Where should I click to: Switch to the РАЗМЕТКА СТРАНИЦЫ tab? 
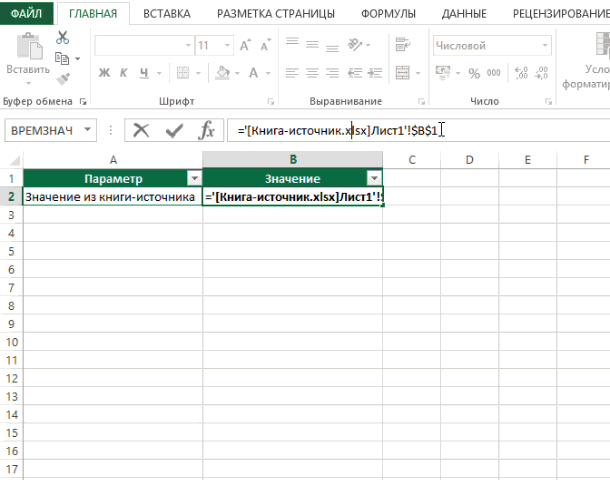coord(276,14)
